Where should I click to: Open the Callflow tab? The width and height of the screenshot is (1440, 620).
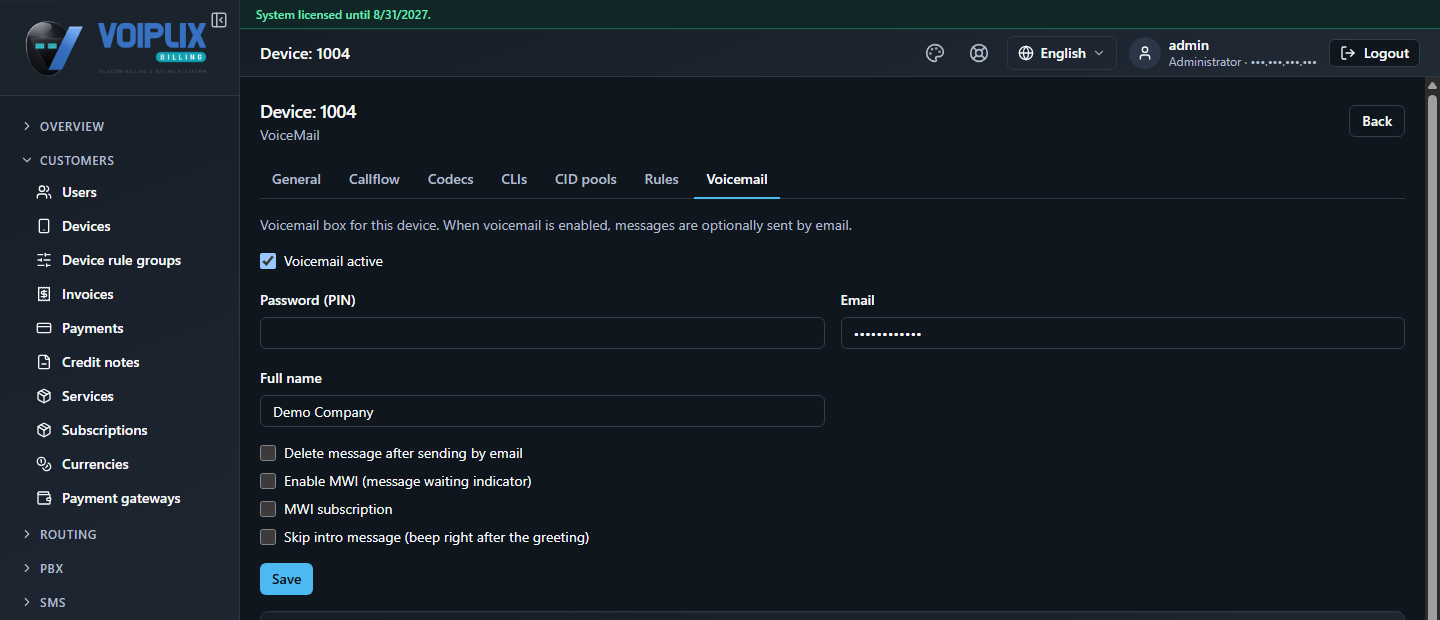[374, 179]
